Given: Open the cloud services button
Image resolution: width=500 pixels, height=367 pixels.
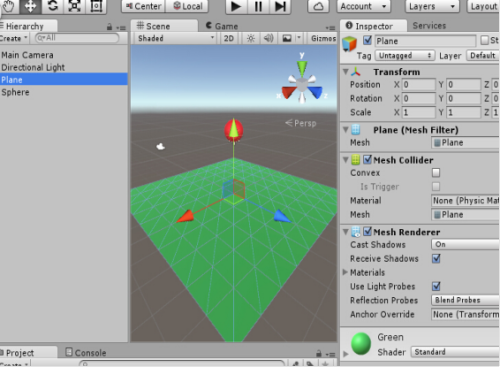Looking at the screenshot, I should click(x=318, y=6).
